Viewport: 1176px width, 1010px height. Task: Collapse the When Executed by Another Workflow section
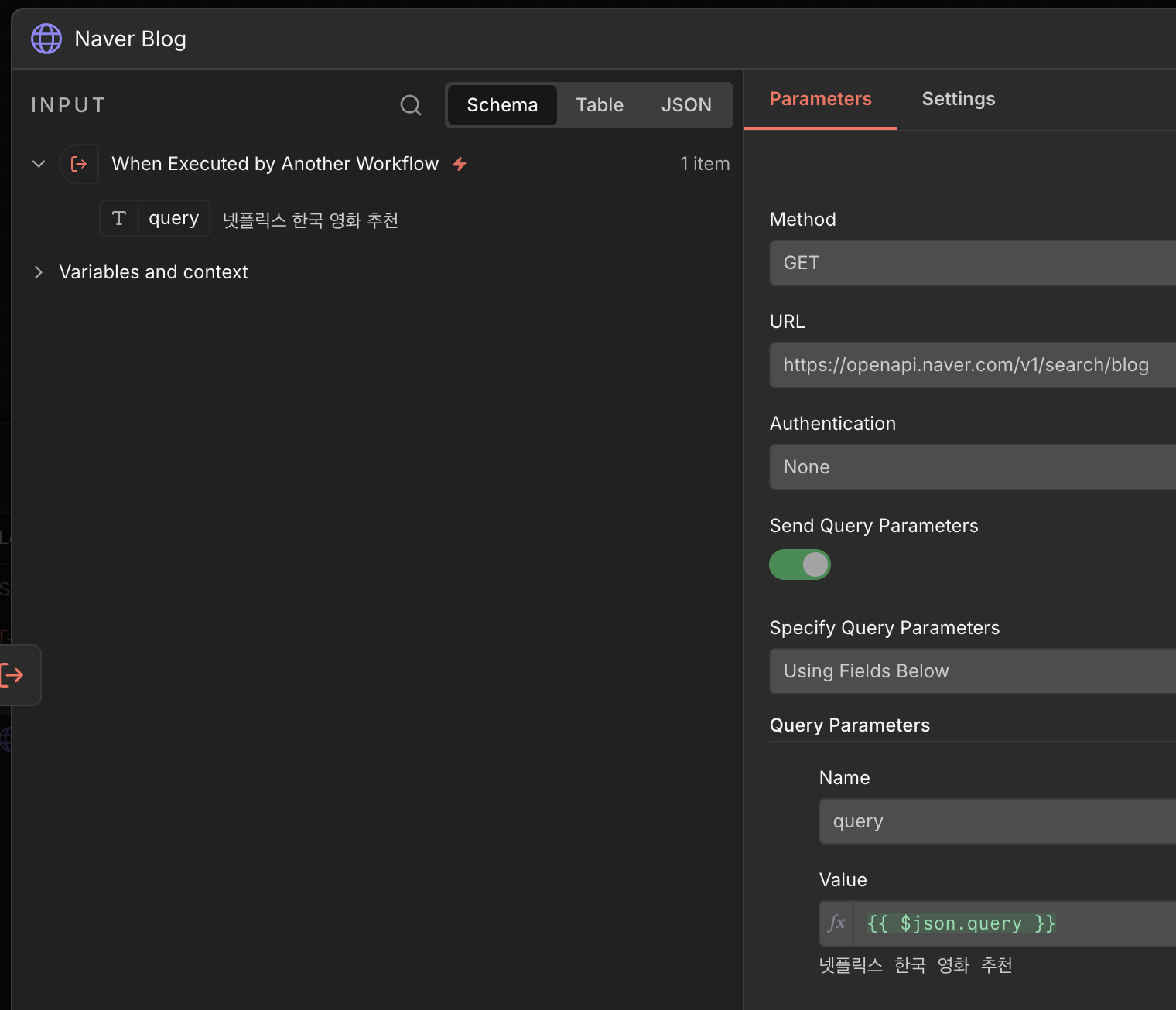pyautogui.click(x=39, y=164)
